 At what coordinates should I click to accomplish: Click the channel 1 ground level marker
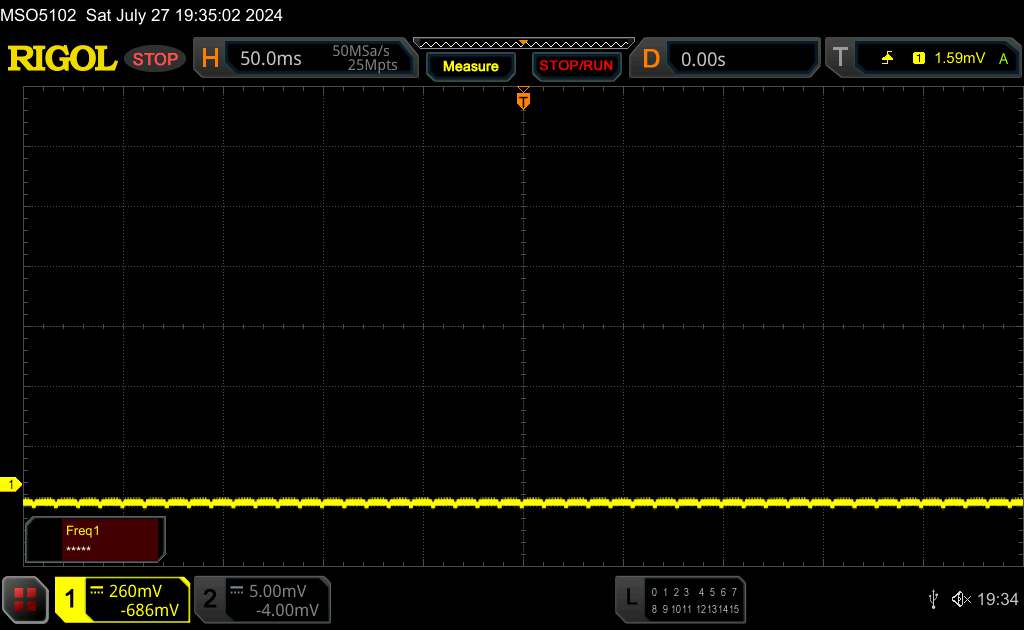10,484
